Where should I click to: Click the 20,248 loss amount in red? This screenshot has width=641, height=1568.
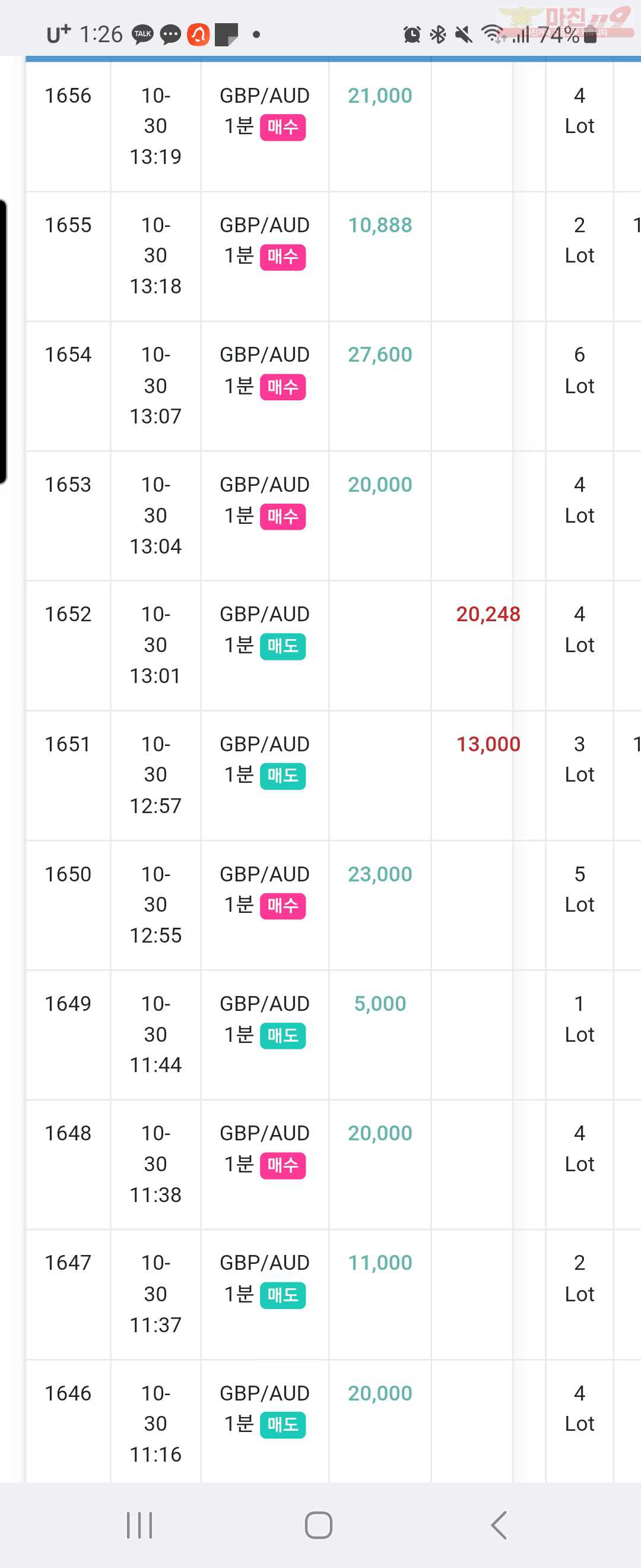[488, 614]
